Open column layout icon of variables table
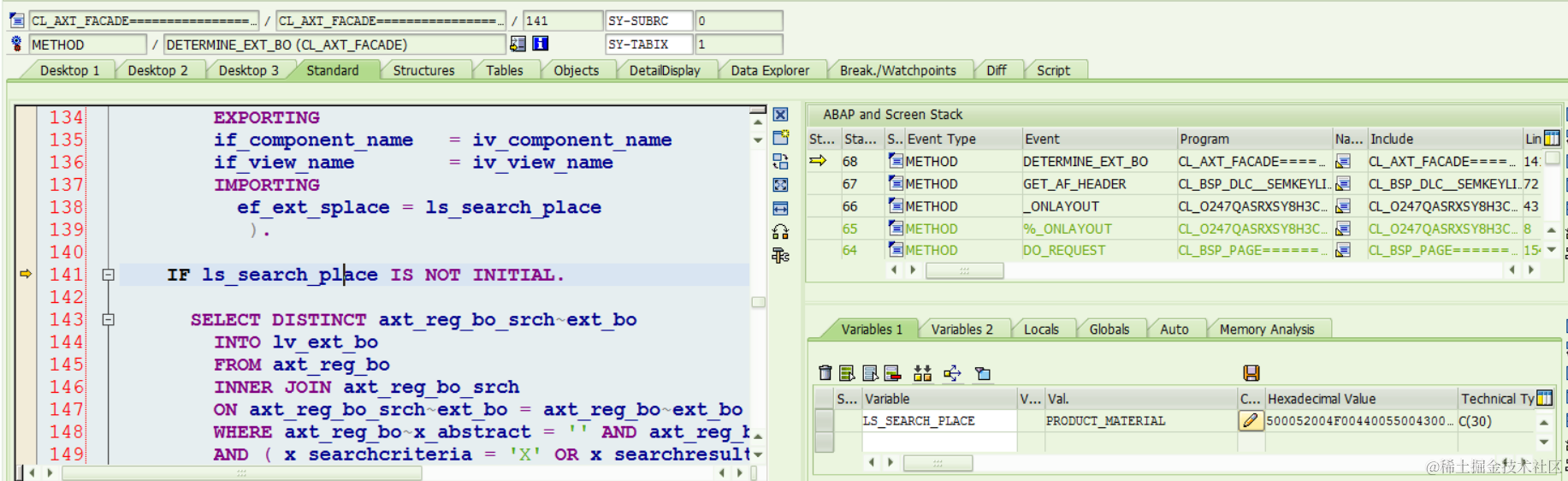The image size is (1568, 481). (x=1544, y=398)
